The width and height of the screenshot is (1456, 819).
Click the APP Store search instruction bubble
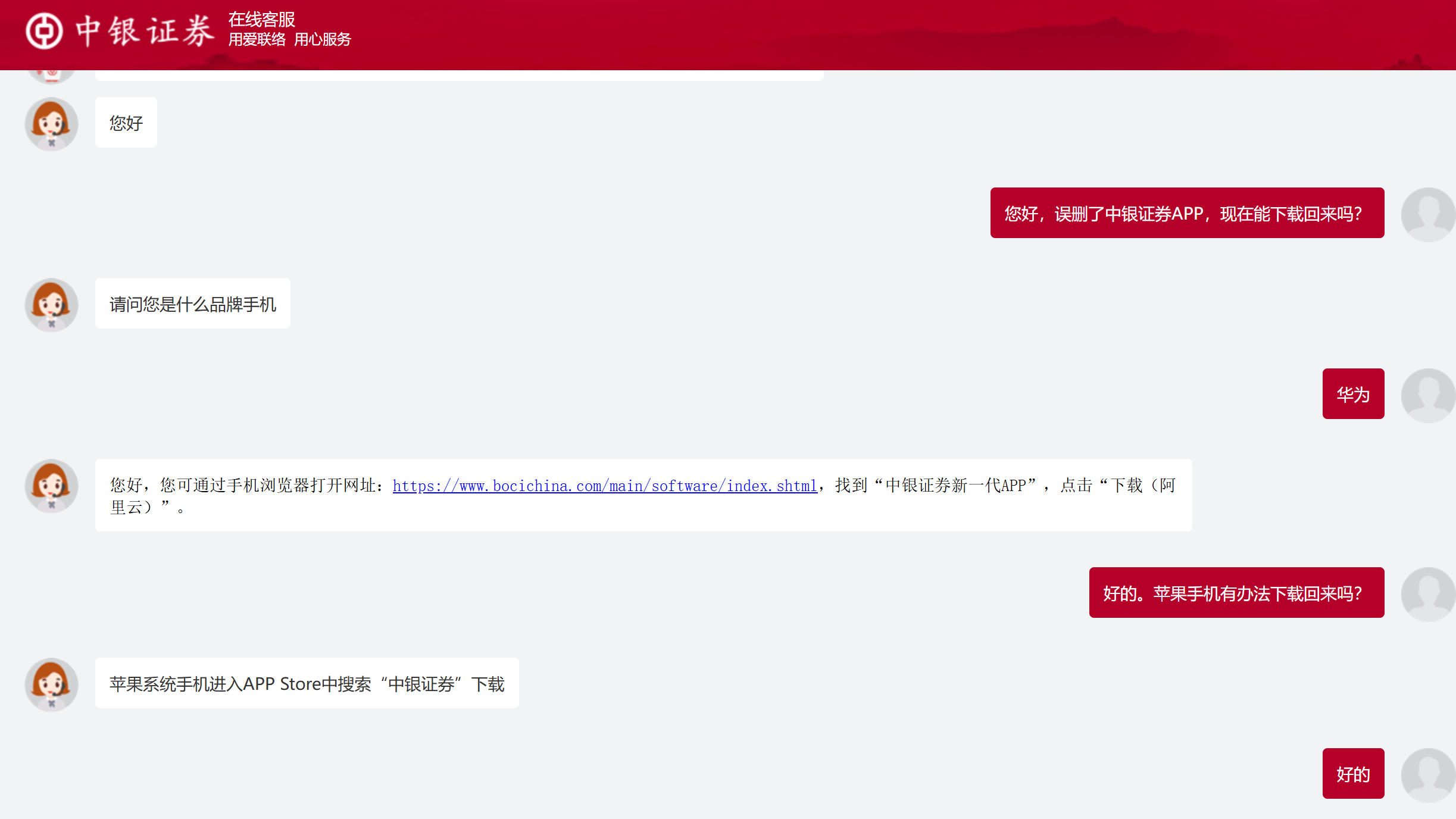coord(307,683)
